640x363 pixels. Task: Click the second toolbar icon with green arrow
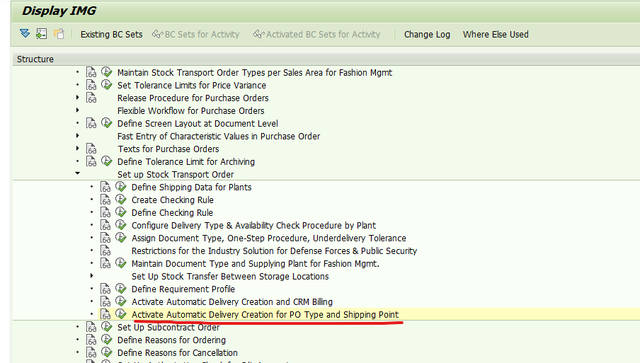pos(41,33)
